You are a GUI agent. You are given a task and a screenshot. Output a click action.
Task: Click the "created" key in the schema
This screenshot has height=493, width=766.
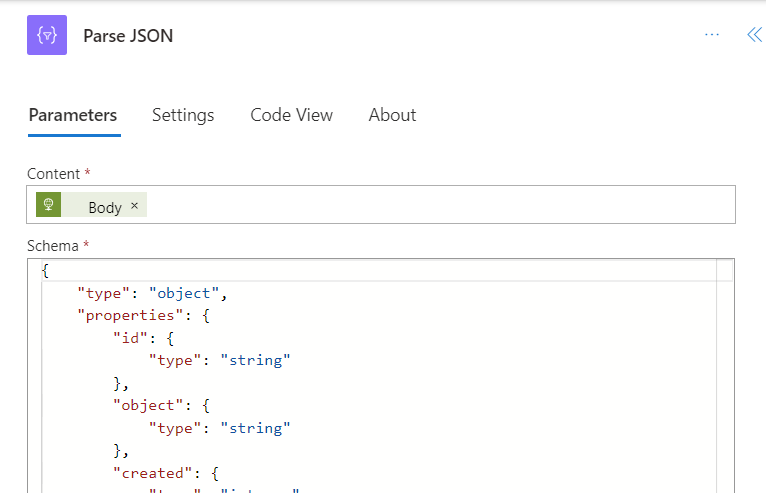coord(147,473)
